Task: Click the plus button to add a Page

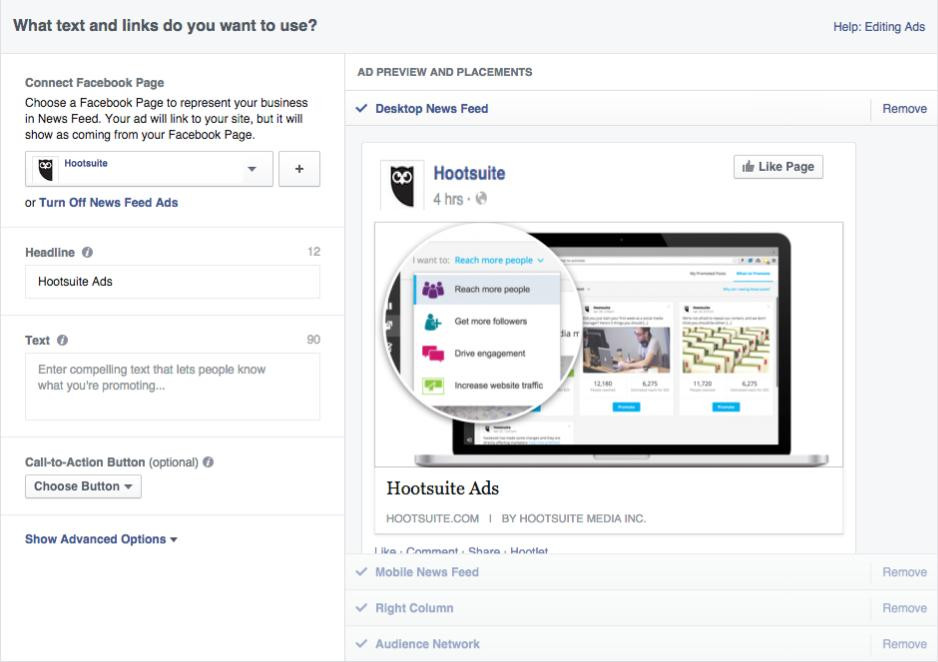Action: pyautogui.click(x=299, y=169)
